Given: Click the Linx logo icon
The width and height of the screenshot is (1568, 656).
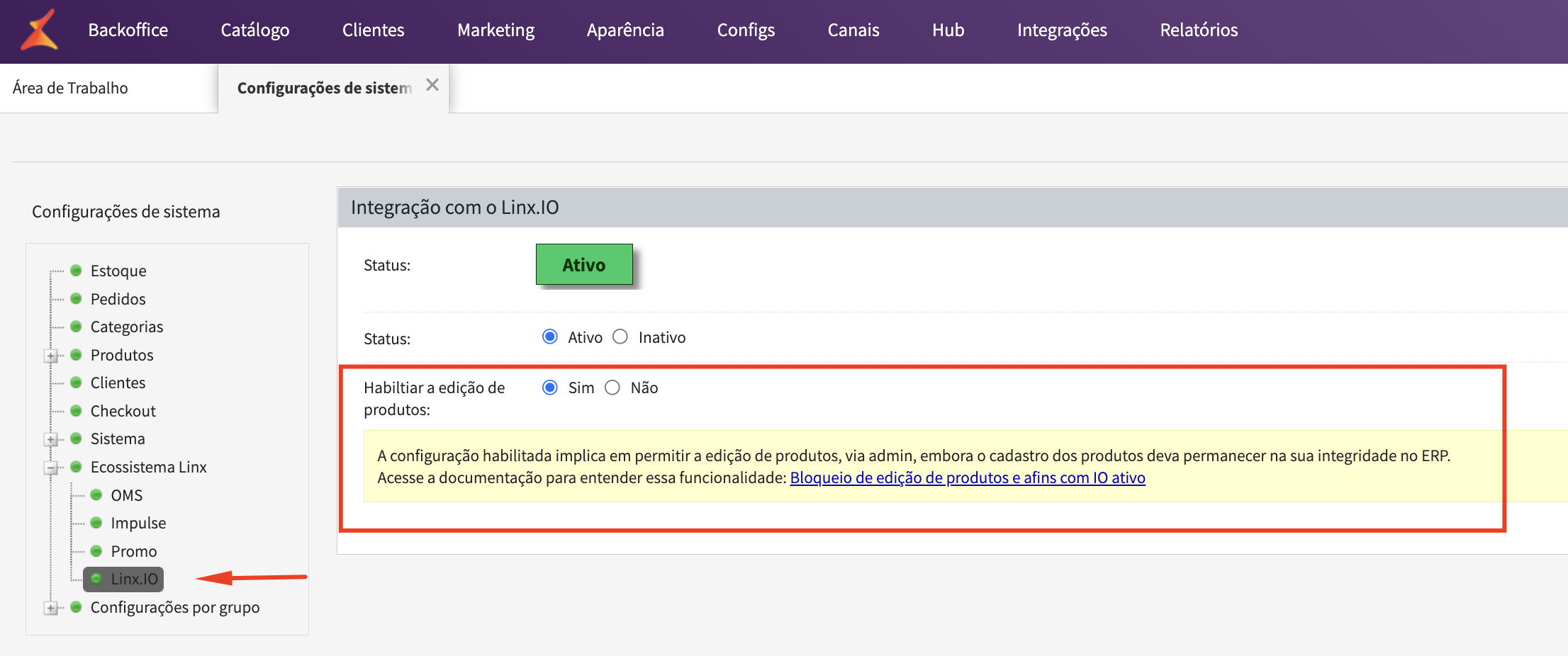Looking at the screenshot, I should point(39,30).
